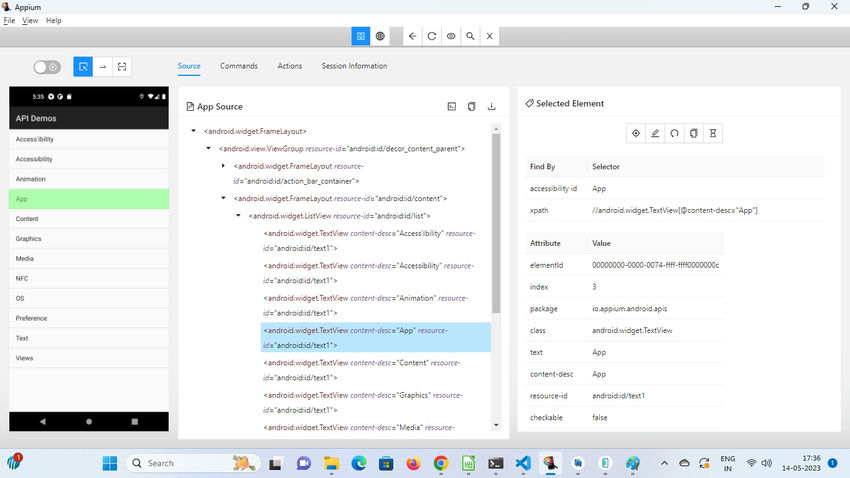
Task: Collapse the root android.widget.FrameLayout node
Action: point(194,131)
